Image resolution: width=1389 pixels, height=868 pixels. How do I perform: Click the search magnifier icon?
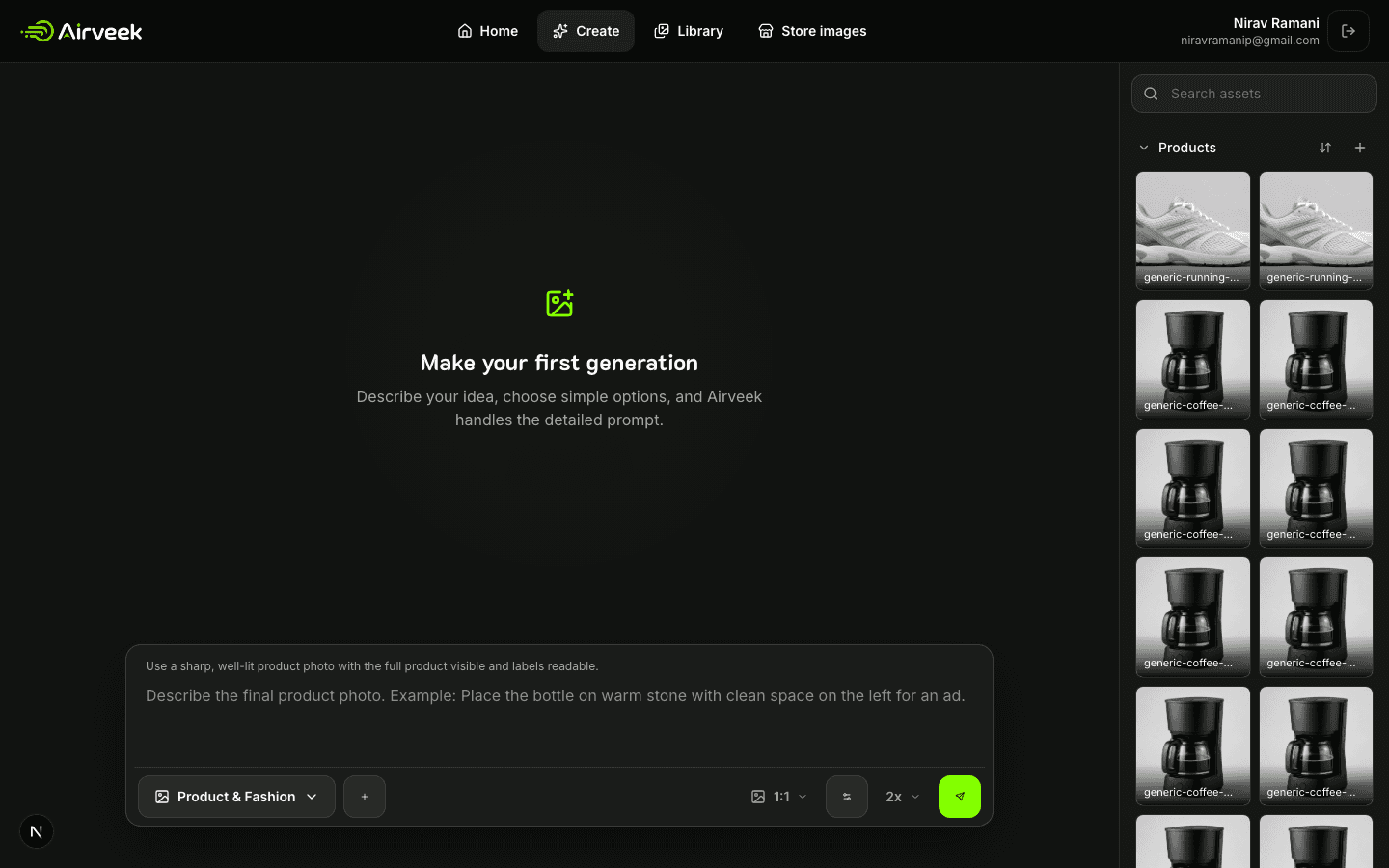tap(1151, 94)
